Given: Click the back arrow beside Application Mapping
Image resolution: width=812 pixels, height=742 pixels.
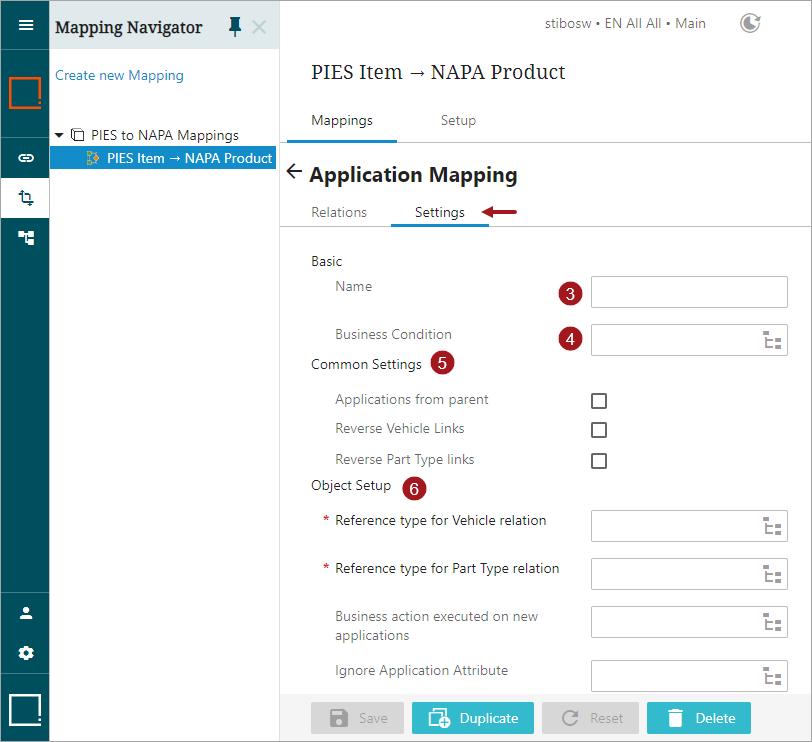Looking at the screenshot, I should click(294, 172).
